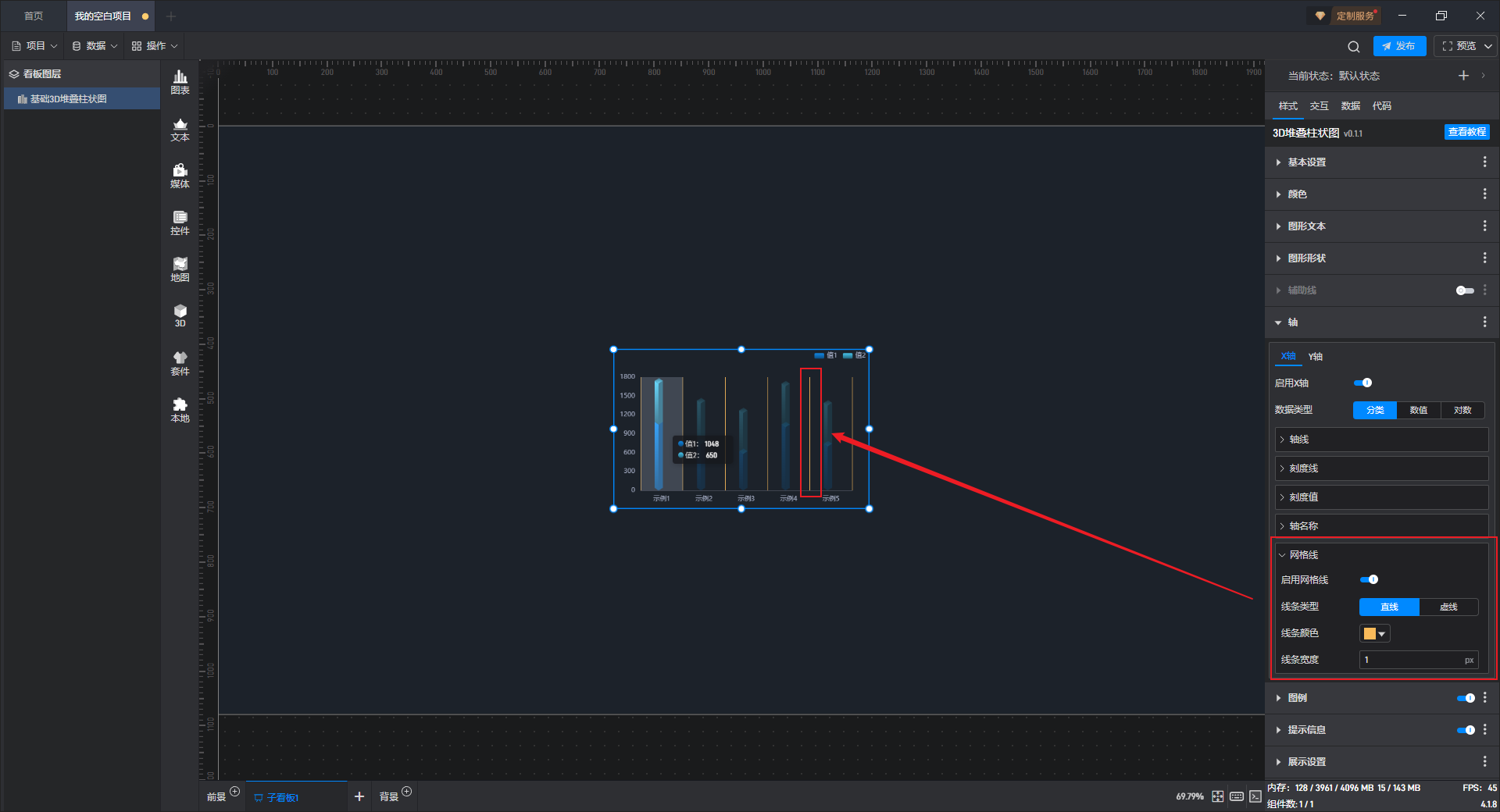Toggle the 提示信息 tooltip switch
This screenshot has width=1500, height=812.
[x=1466, y=730]
